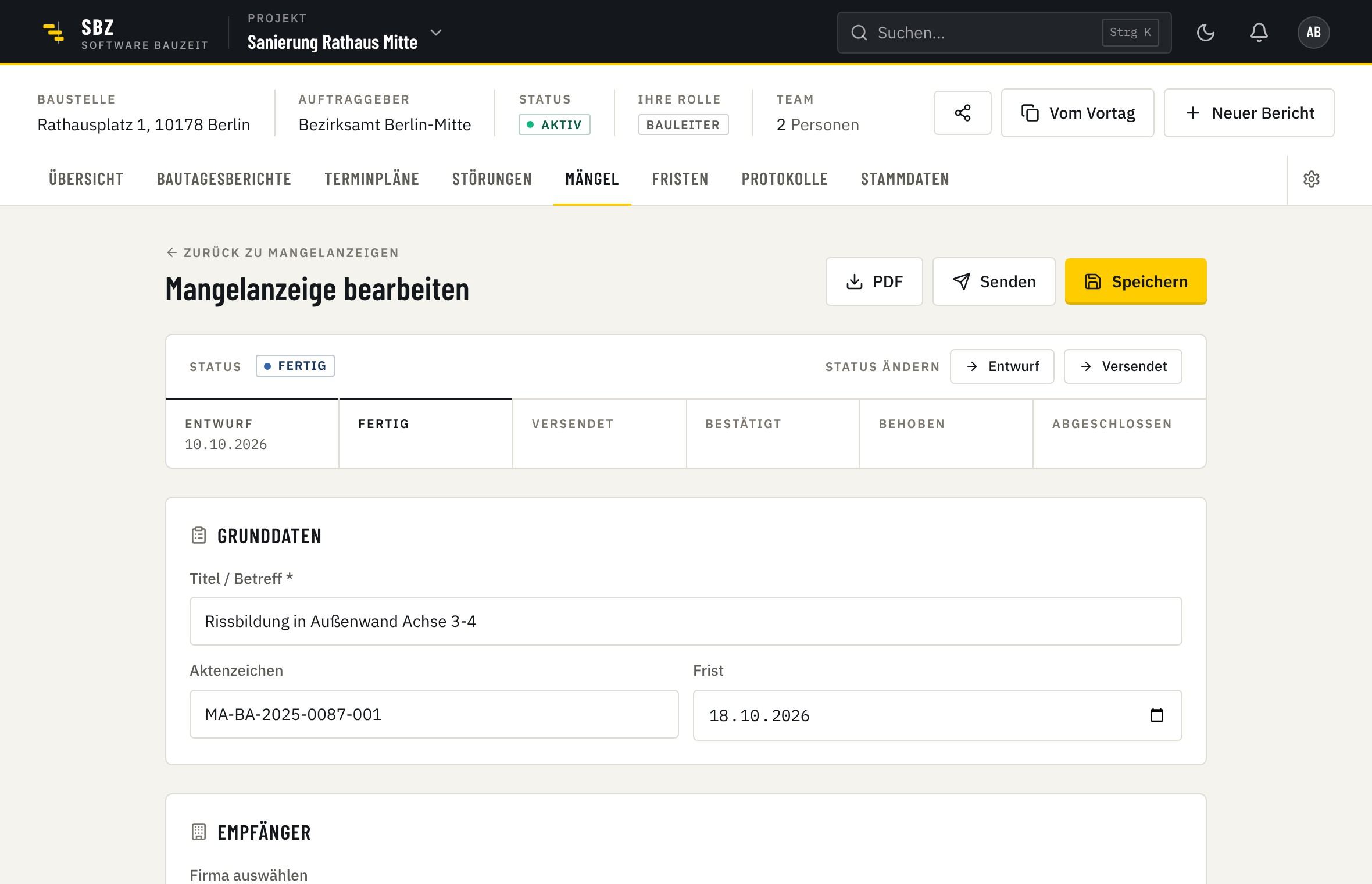This screenshot has height=884, width=1372.
Task: Open project settings gear icon
Action: click(1311, 179)
